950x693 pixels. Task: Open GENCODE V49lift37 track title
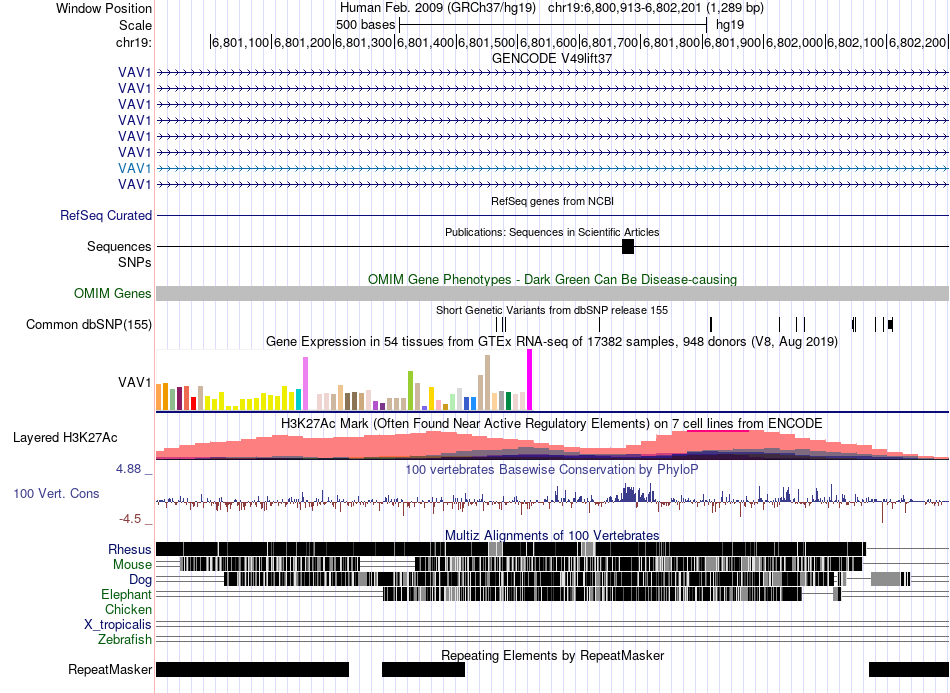[552, 59]
